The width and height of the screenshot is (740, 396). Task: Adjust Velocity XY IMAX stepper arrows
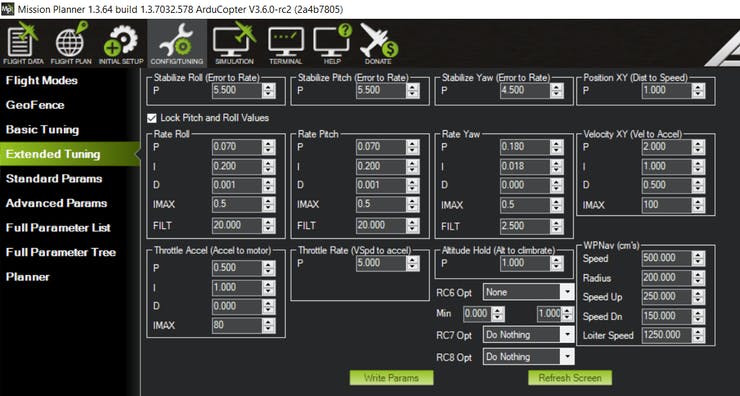[698, 205]
